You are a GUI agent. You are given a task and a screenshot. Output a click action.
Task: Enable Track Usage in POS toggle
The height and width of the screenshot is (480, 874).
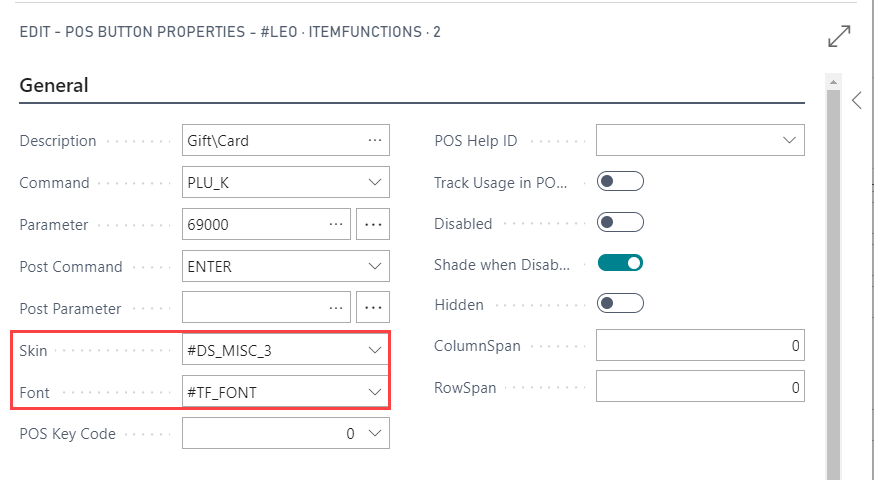click(620, 182)
